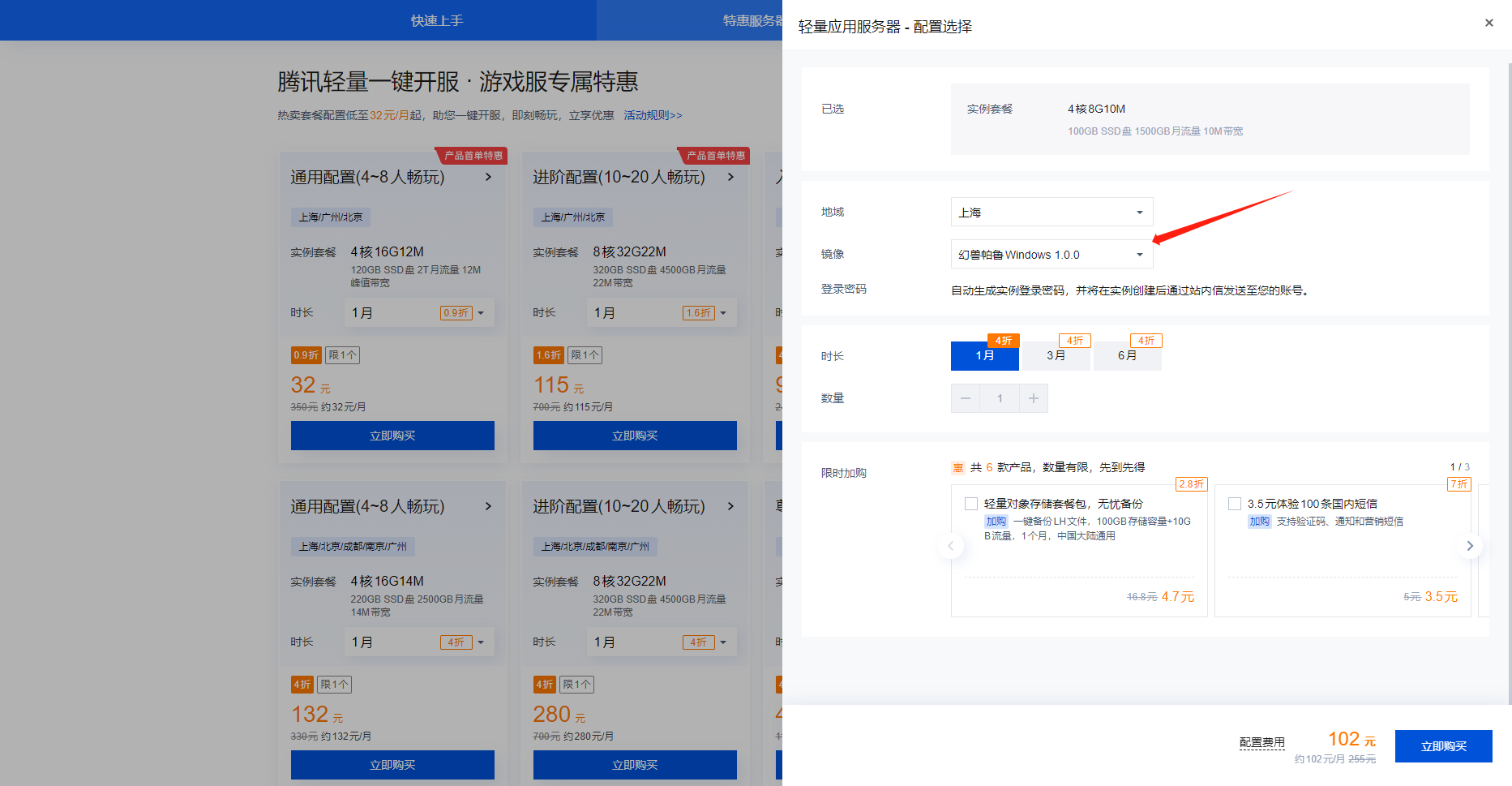Image resolution: width=1512 pixels, height=786 pixels.
Task: Click the 4.7元 price of storage add-on
Action: click(1177, 597)
